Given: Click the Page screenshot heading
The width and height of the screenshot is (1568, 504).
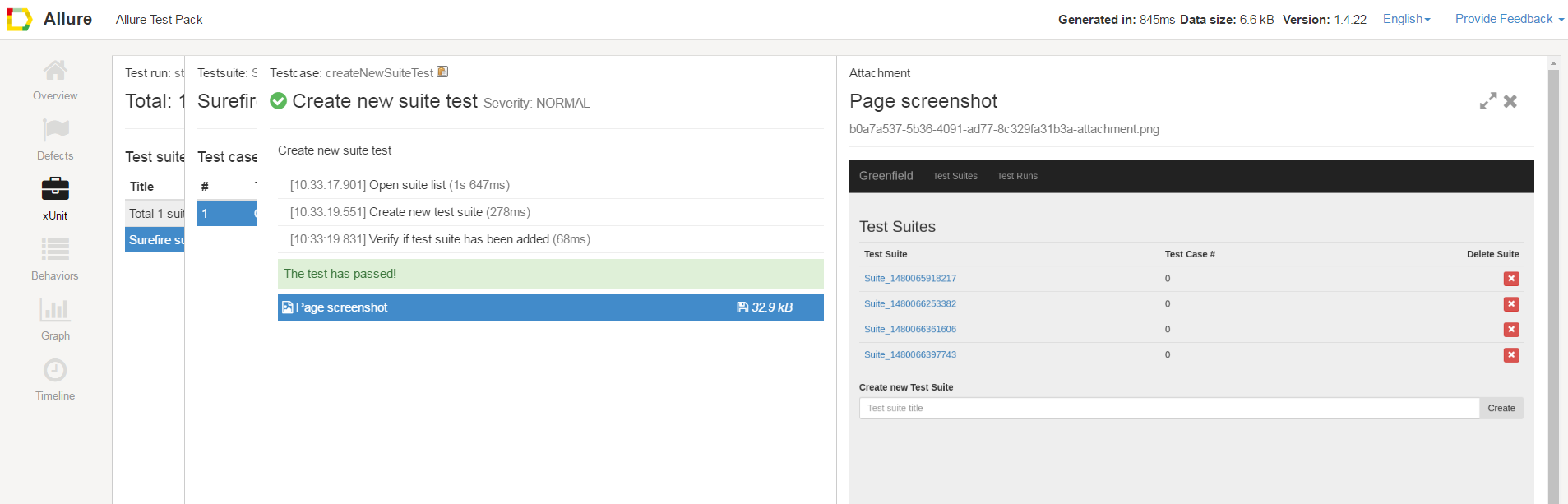Looking at the screenshot, I should 923,101.
